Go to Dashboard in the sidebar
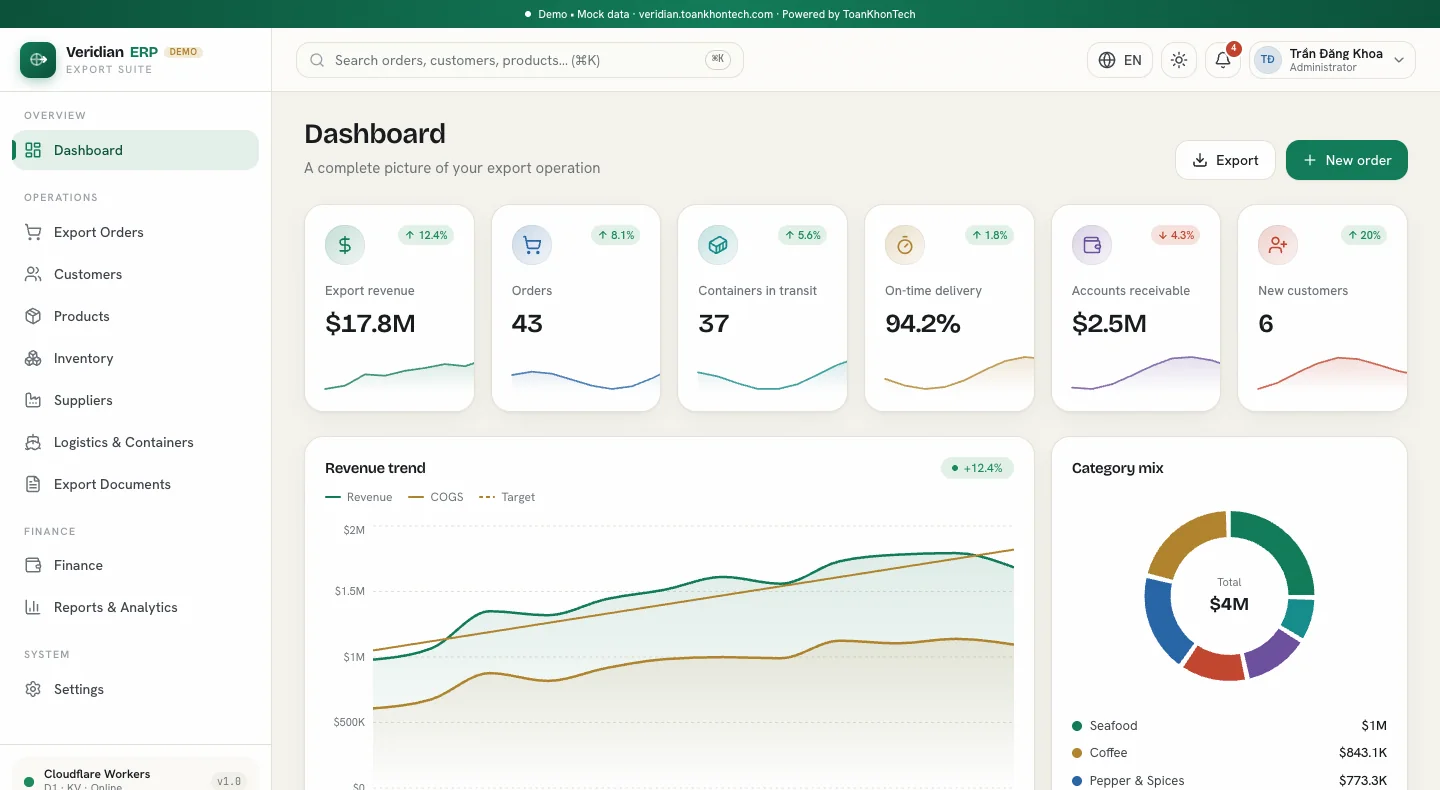Screen dimensions: 1440x790 coord(135,150)
